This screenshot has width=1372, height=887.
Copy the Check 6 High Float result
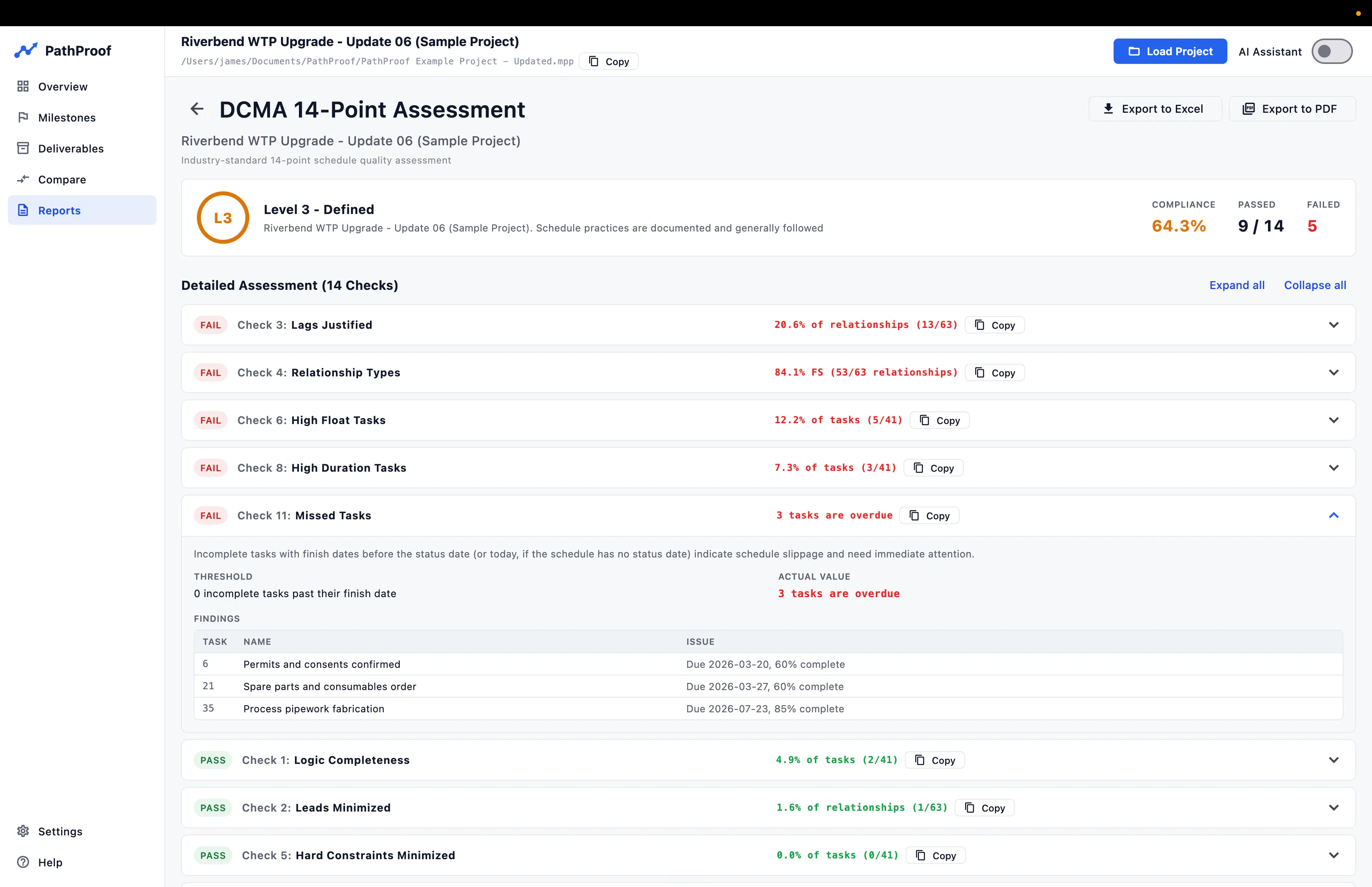coord(940,420)
